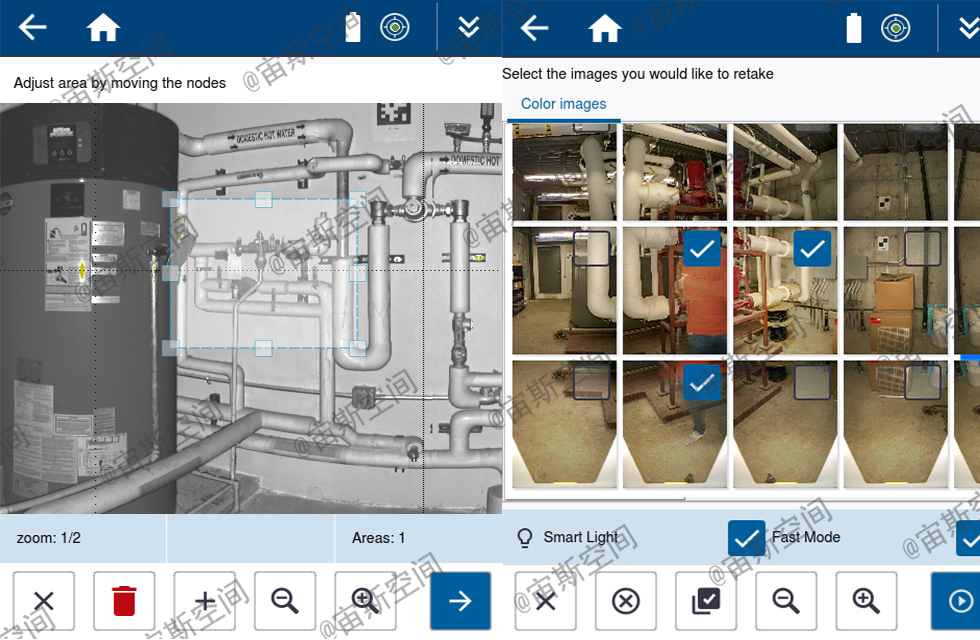Select bottom-left corner node of the area

[x=171, y=348]
